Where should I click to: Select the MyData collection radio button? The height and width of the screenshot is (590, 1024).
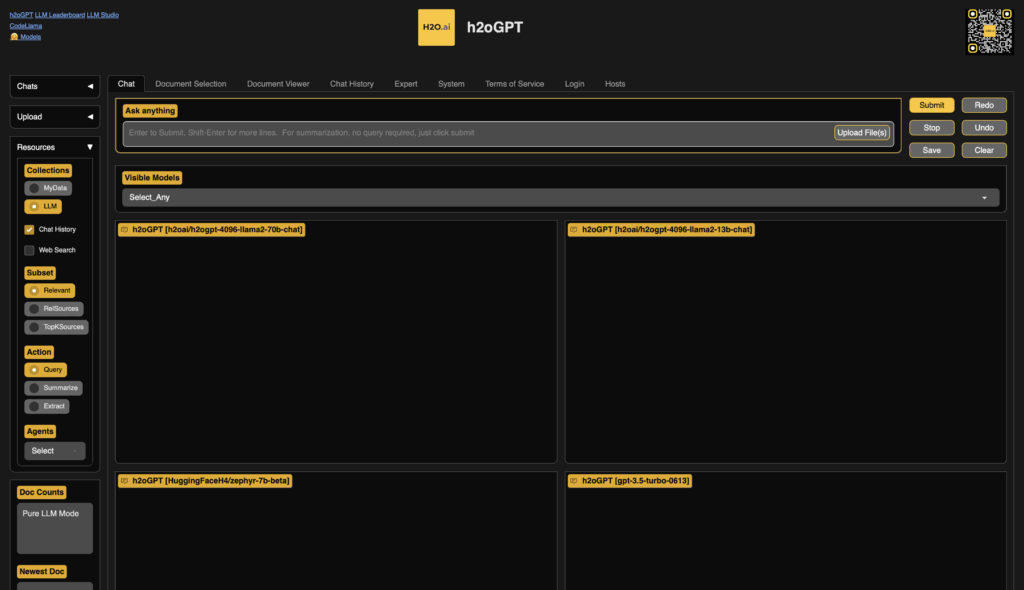coord(34,188)
